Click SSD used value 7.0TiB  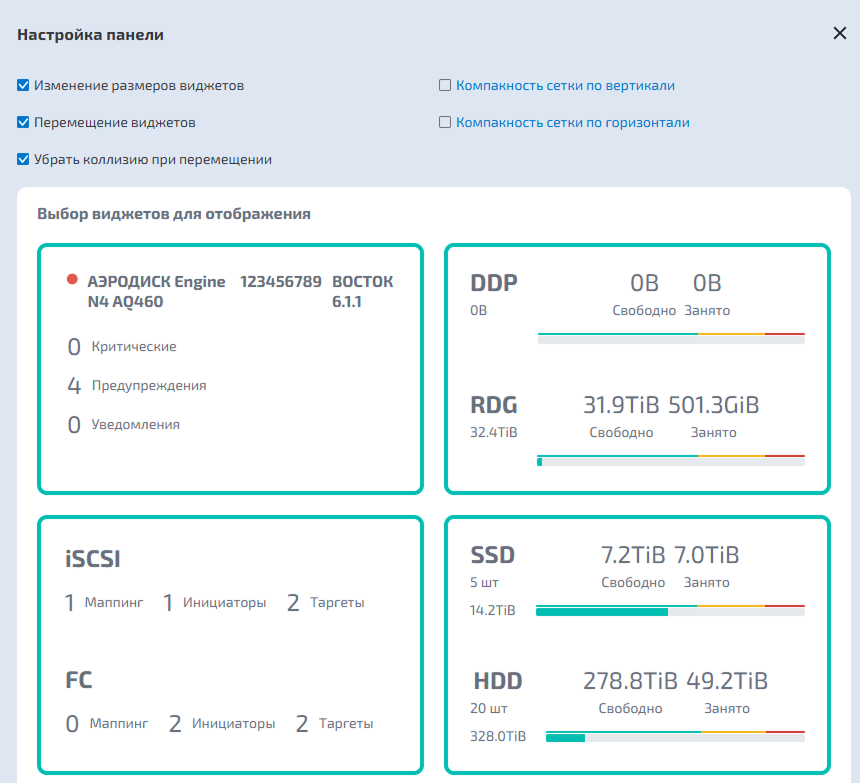706,555
